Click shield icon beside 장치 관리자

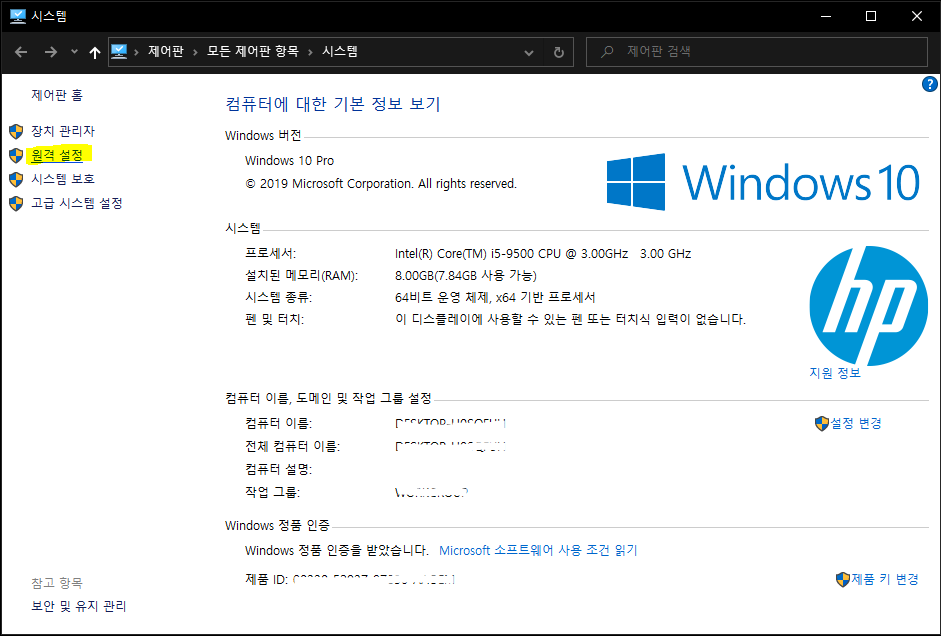point(16,131)
